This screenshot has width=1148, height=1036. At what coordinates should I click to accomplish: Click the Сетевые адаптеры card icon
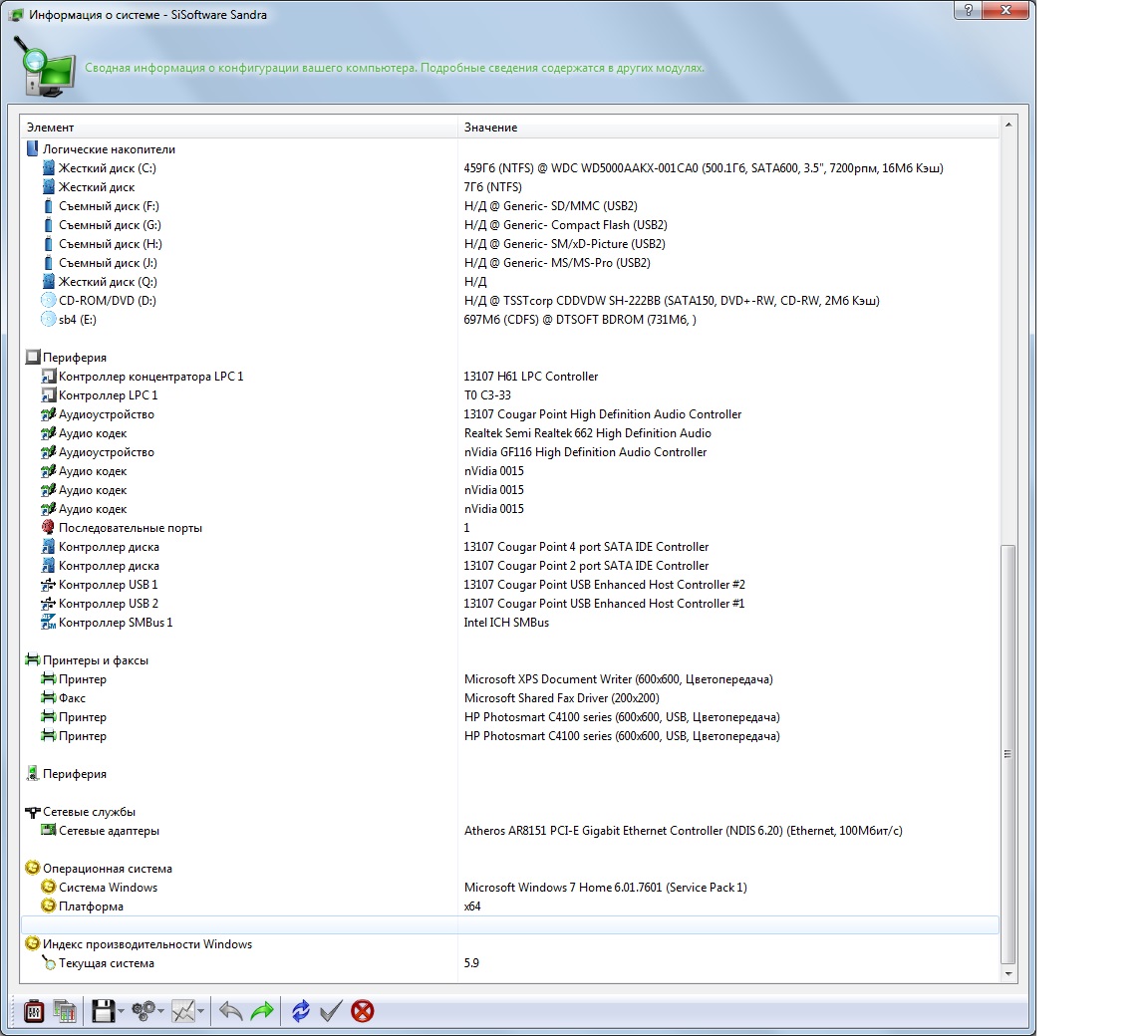[x=48, y=830]
